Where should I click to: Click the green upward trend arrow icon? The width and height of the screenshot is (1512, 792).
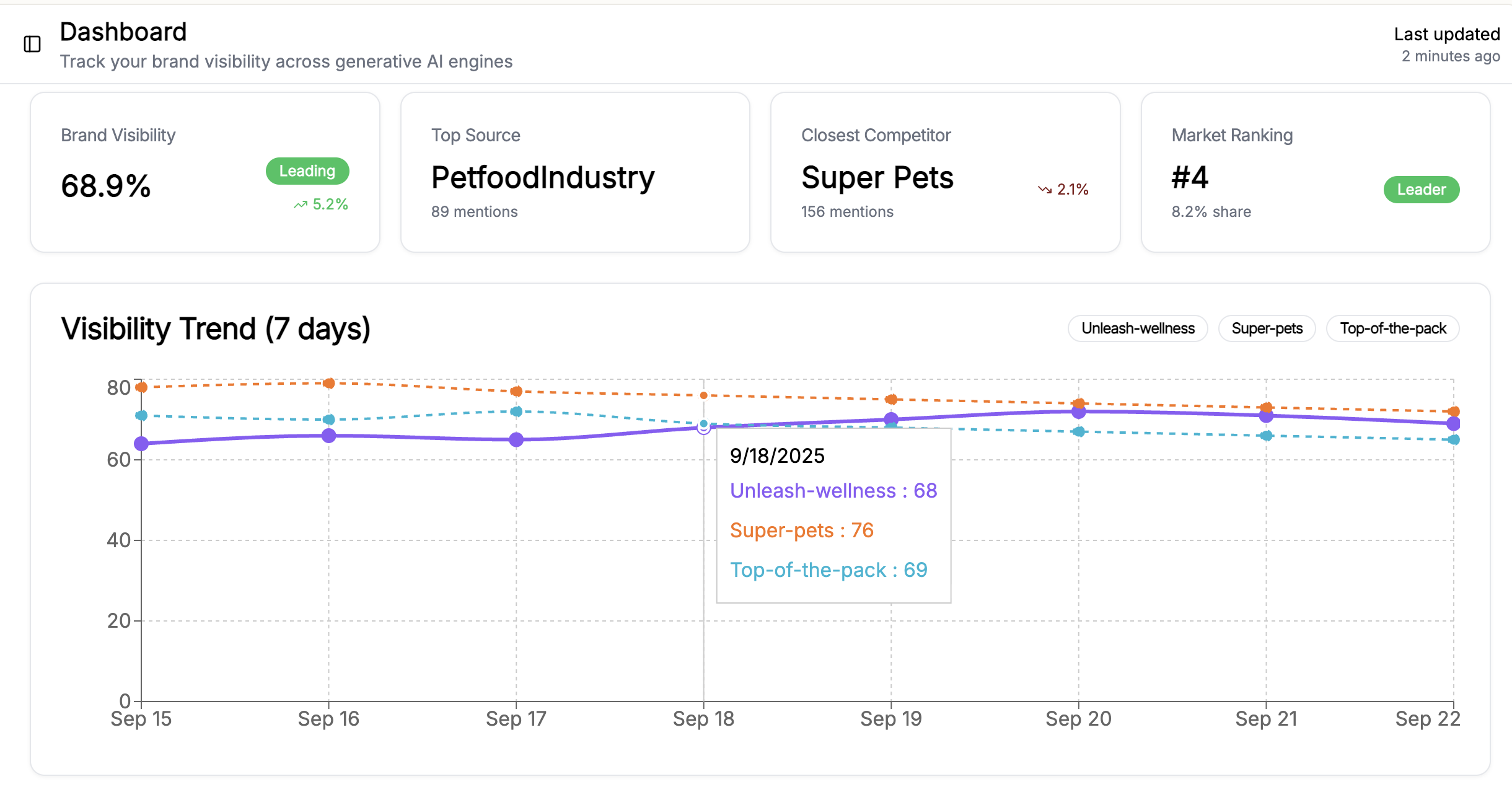point(301,205)
